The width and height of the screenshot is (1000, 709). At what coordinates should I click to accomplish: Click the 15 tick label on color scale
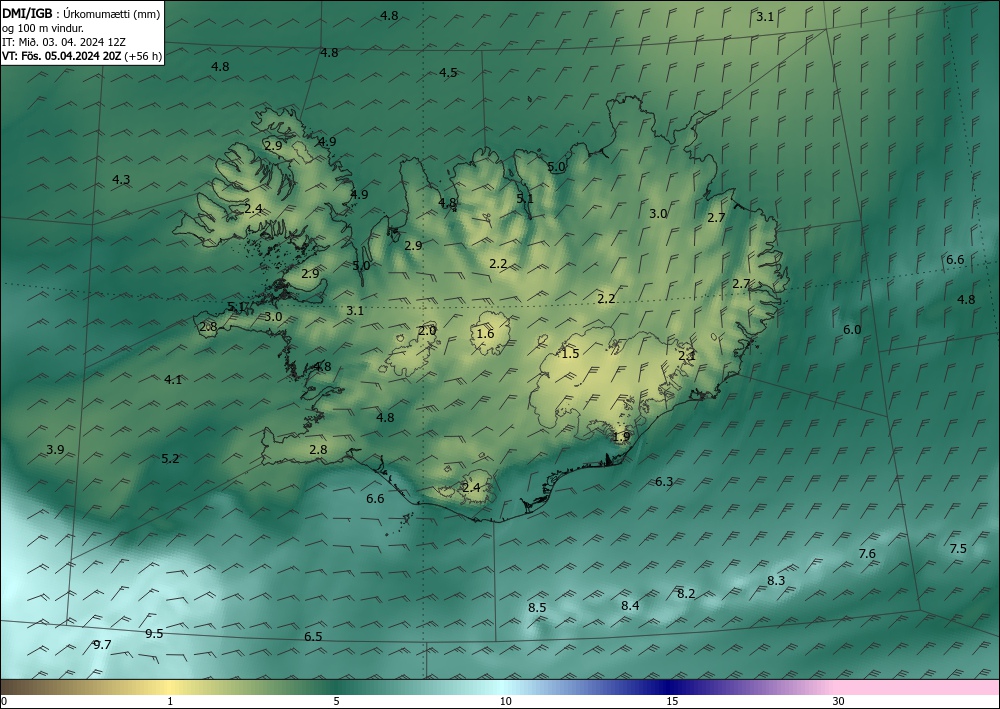(x=672, y=701)
